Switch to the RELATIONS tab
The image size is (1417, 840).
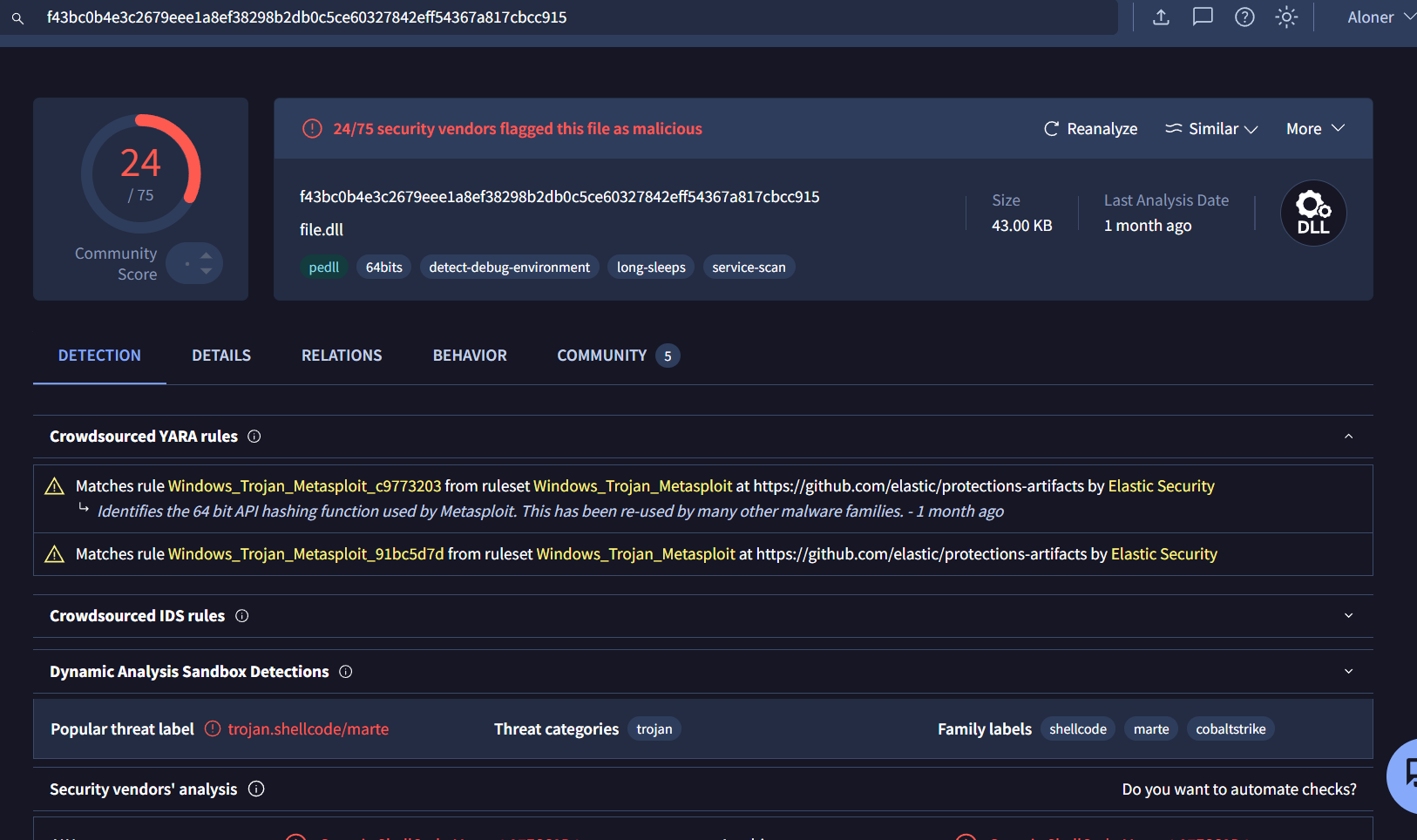[x=342, y=356]
